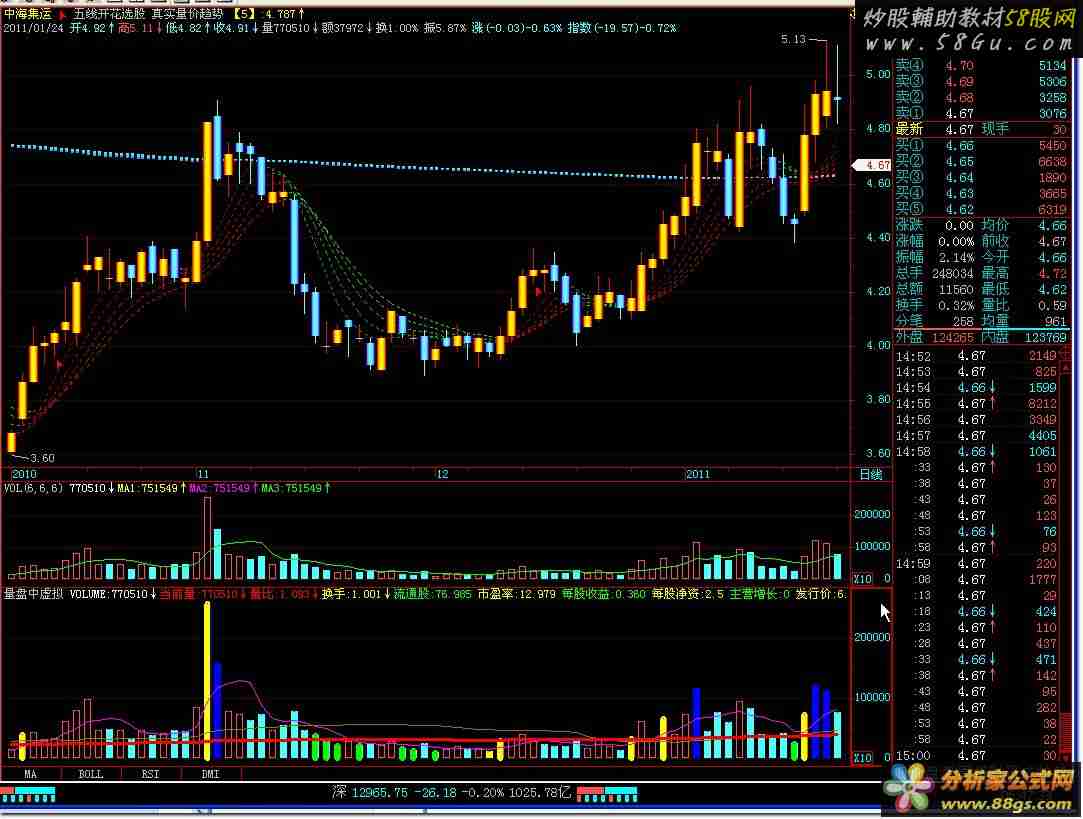The width and height of the screenshot is (1083, 819).
Task: Switch to the DMI indicator tab
Action: pos(210,774)
